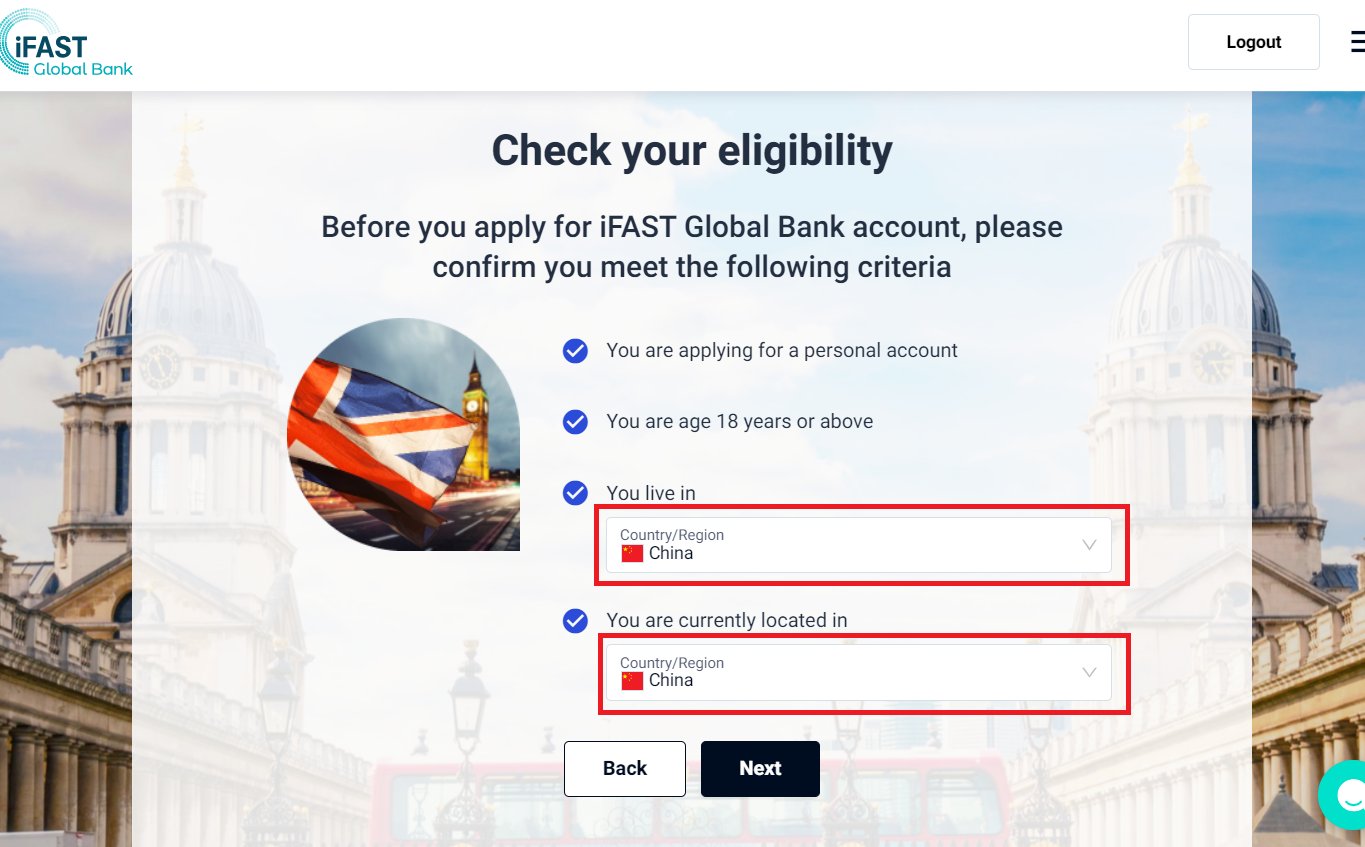Toggle the age 18 years checkmark

point(575,422)
